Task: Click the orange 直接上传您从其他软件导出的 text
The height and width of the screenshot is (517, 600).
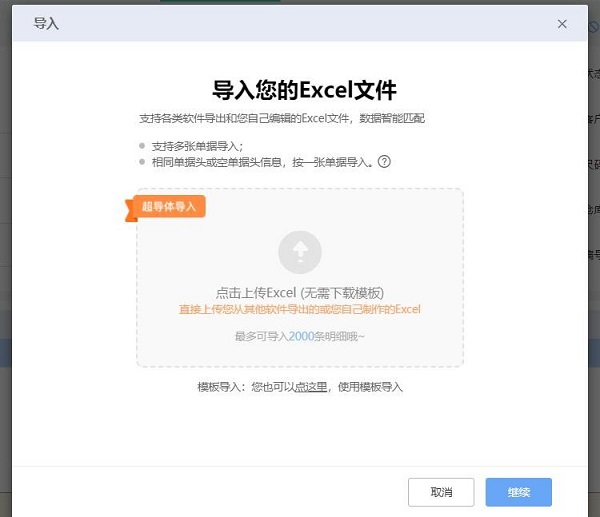Action: [x=300, y=309]
